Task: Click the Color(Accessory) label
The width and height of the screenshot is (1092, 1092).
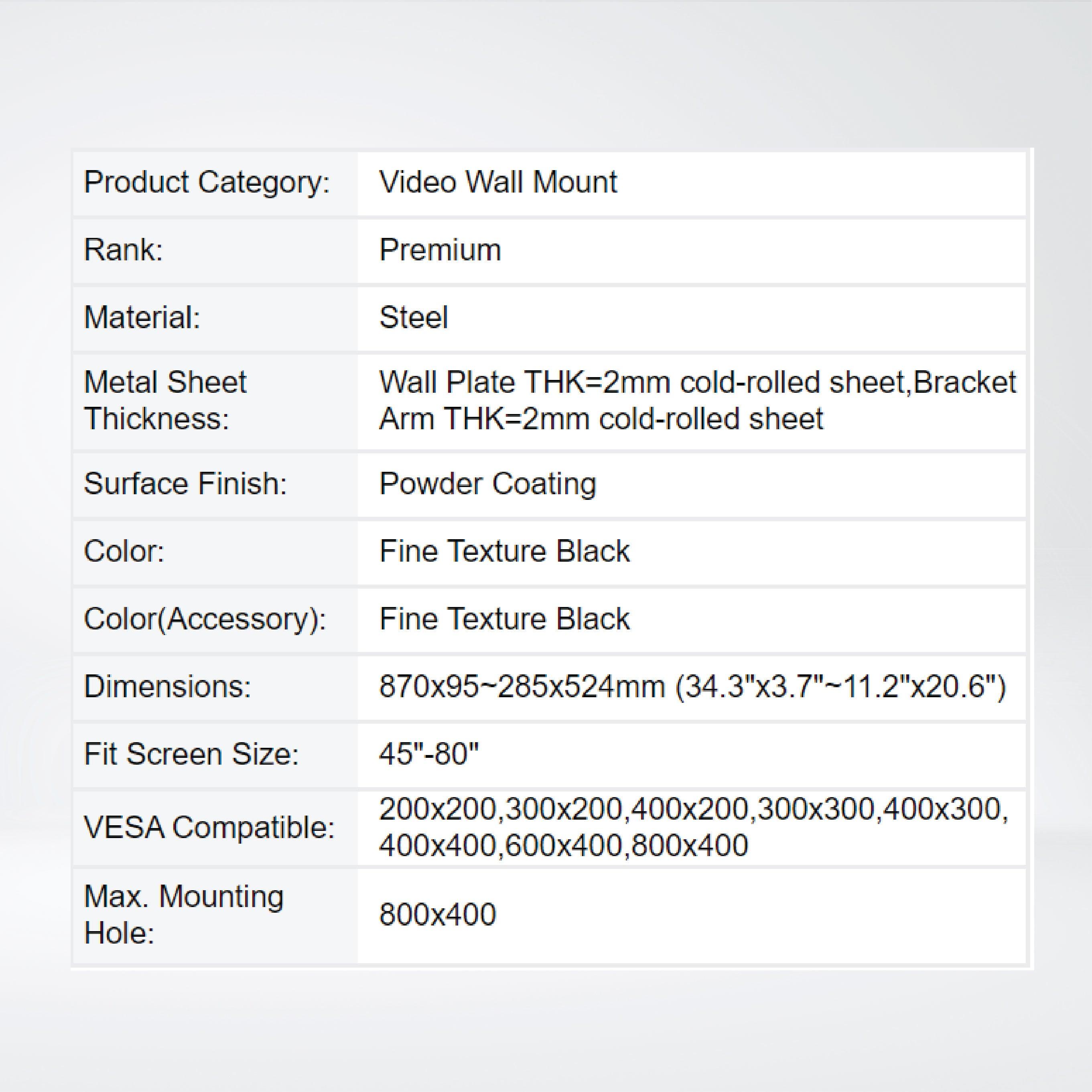Action: pyautogui.click(x=205, y=618)
